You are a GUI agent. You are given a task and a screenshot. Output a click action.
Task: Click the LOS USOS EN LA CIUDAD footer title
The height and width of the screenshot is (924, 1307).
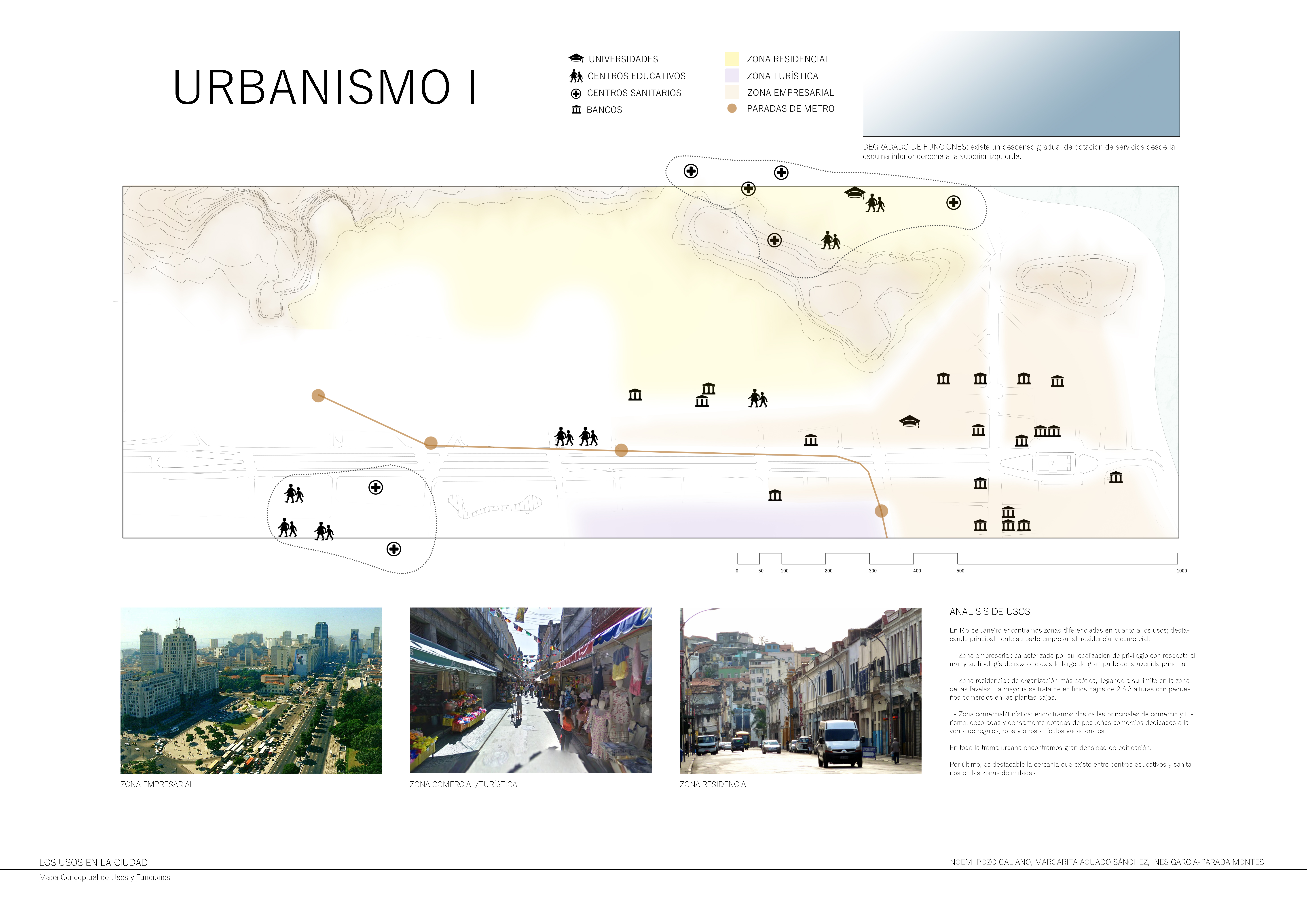point(93,863)
